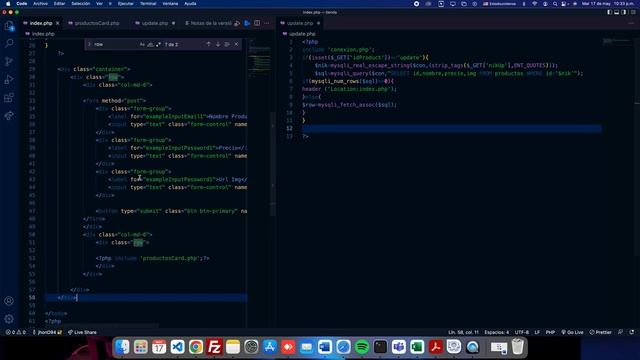Click the find input containing 'row'
Screen dimensions: 640x360
tap(115, 44)
